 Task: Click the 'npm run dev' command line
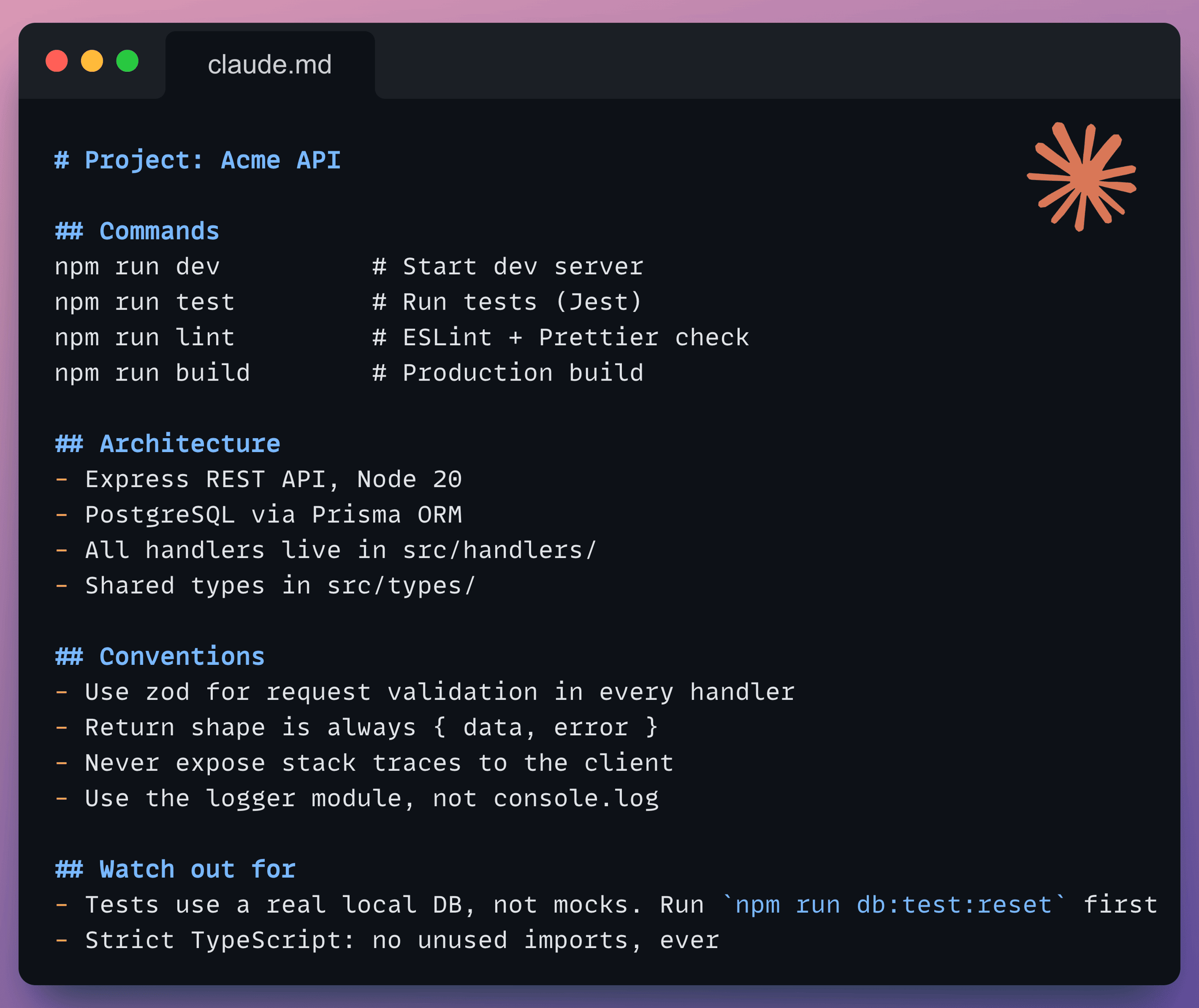tap(137, 267)
